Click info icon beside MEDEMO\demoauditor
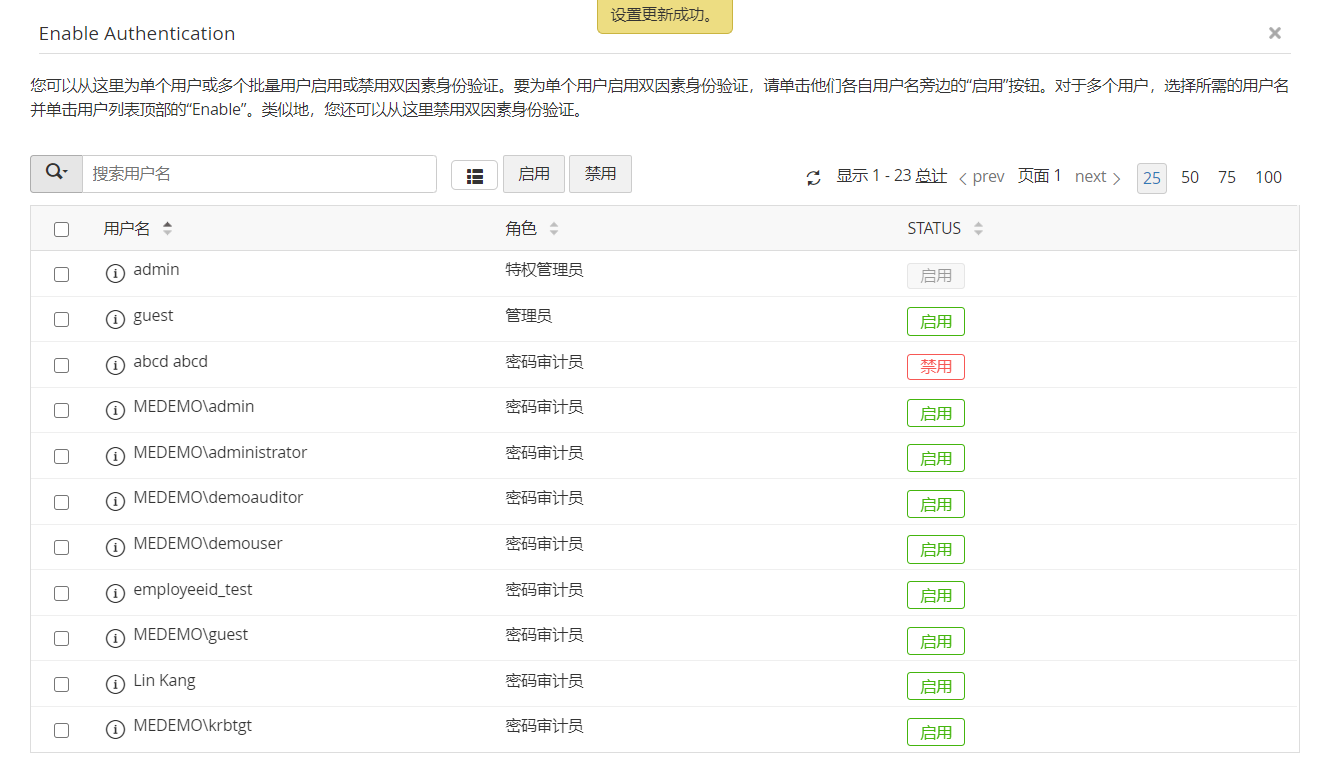1331x782 pixels. coord(115,501)
